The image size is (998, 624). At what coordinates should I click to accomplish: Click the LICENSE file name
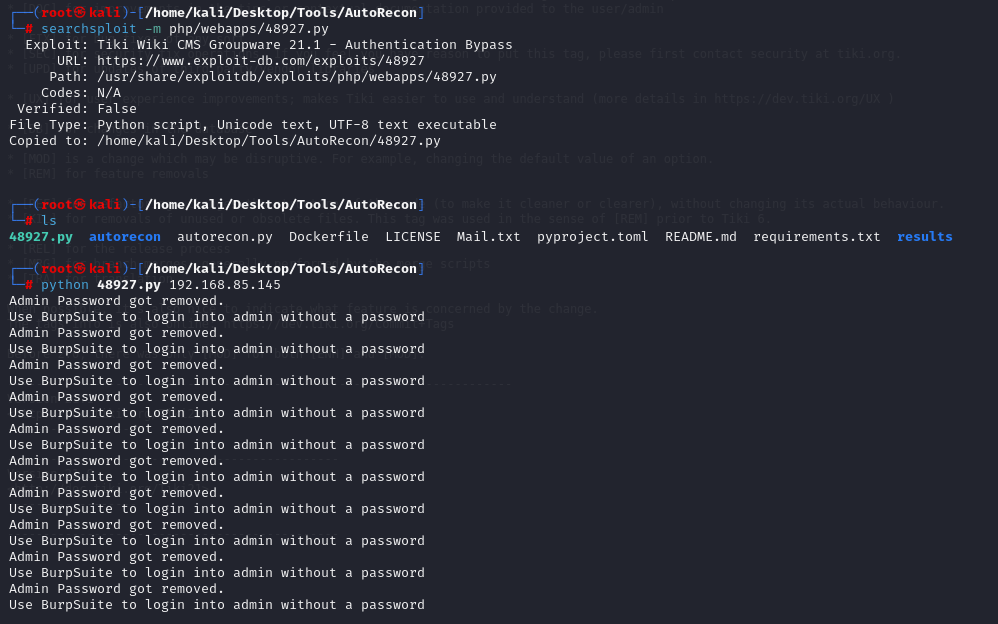(x=413, y=236)
